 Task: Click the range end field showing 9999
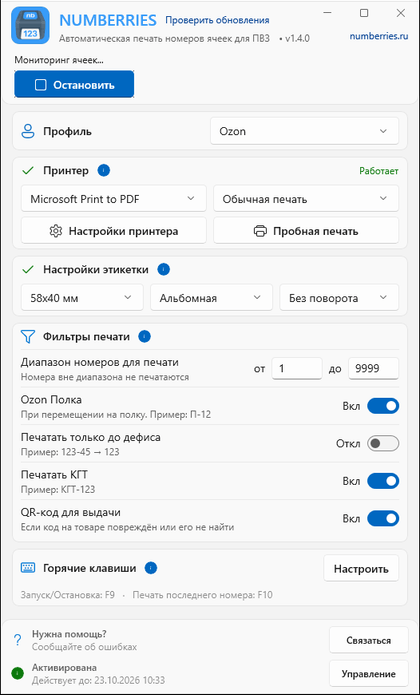373,369
